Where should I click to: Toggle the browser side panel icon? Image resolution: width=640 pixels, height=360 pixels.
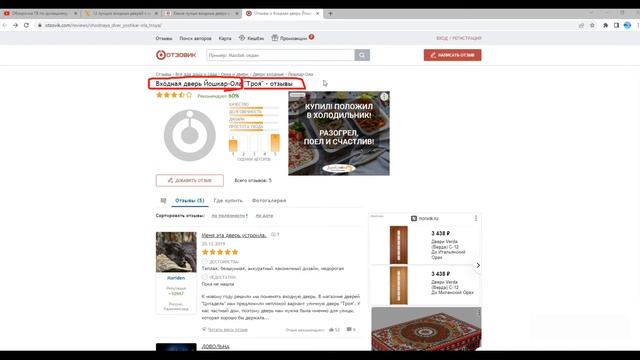coord(616,25)
